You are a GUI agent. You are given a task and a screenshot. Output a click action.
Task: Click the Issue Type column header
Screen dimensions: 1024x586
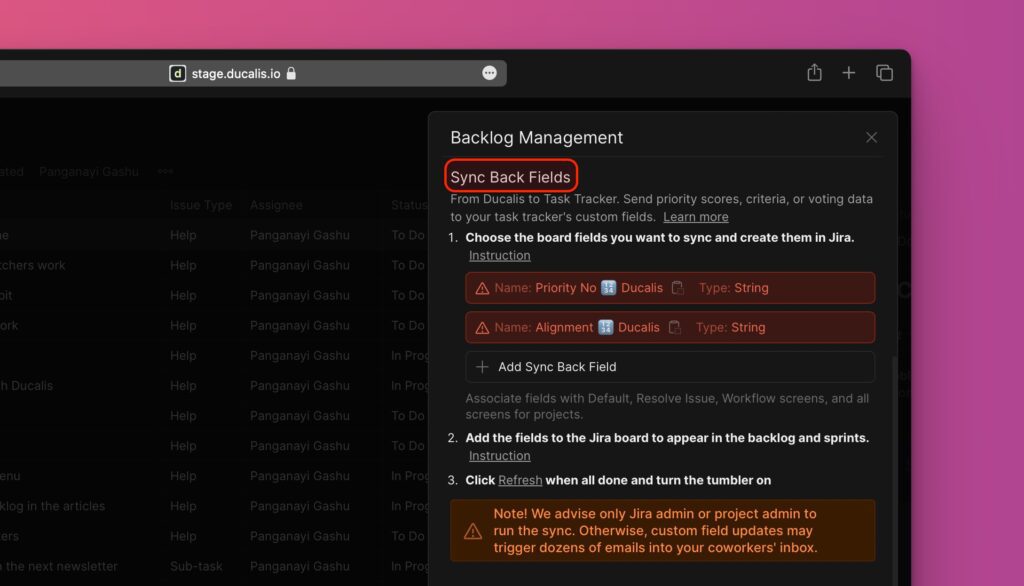click(200, 205)
